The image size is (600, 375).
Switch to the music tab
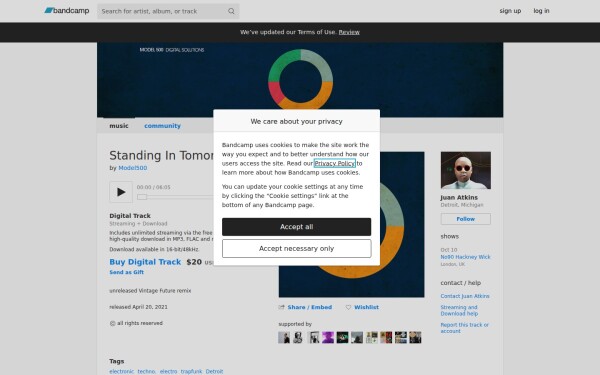click(119, 126)
